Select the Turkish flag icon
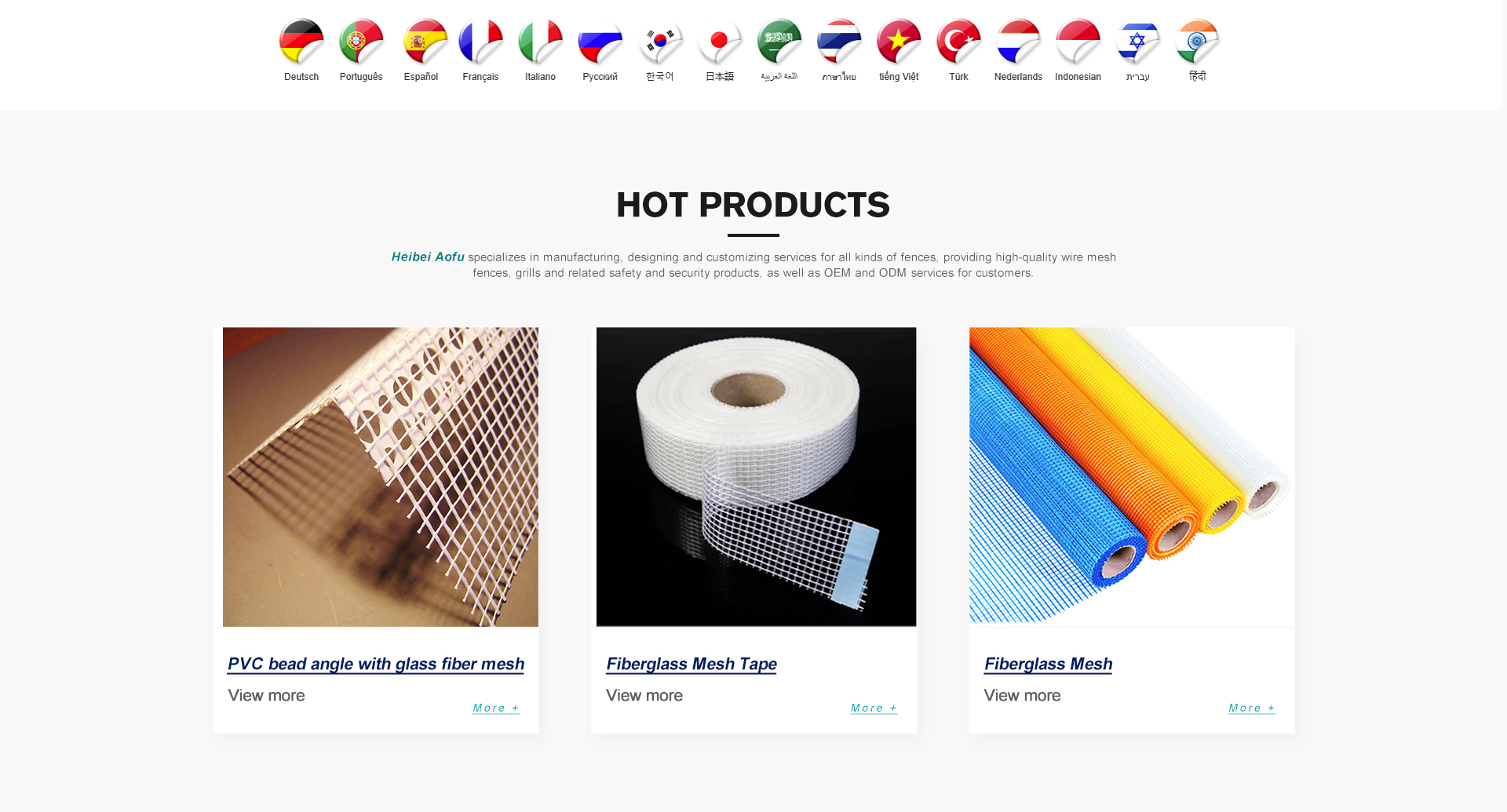This screenshot has height=812, width=1507. [958, 42]
